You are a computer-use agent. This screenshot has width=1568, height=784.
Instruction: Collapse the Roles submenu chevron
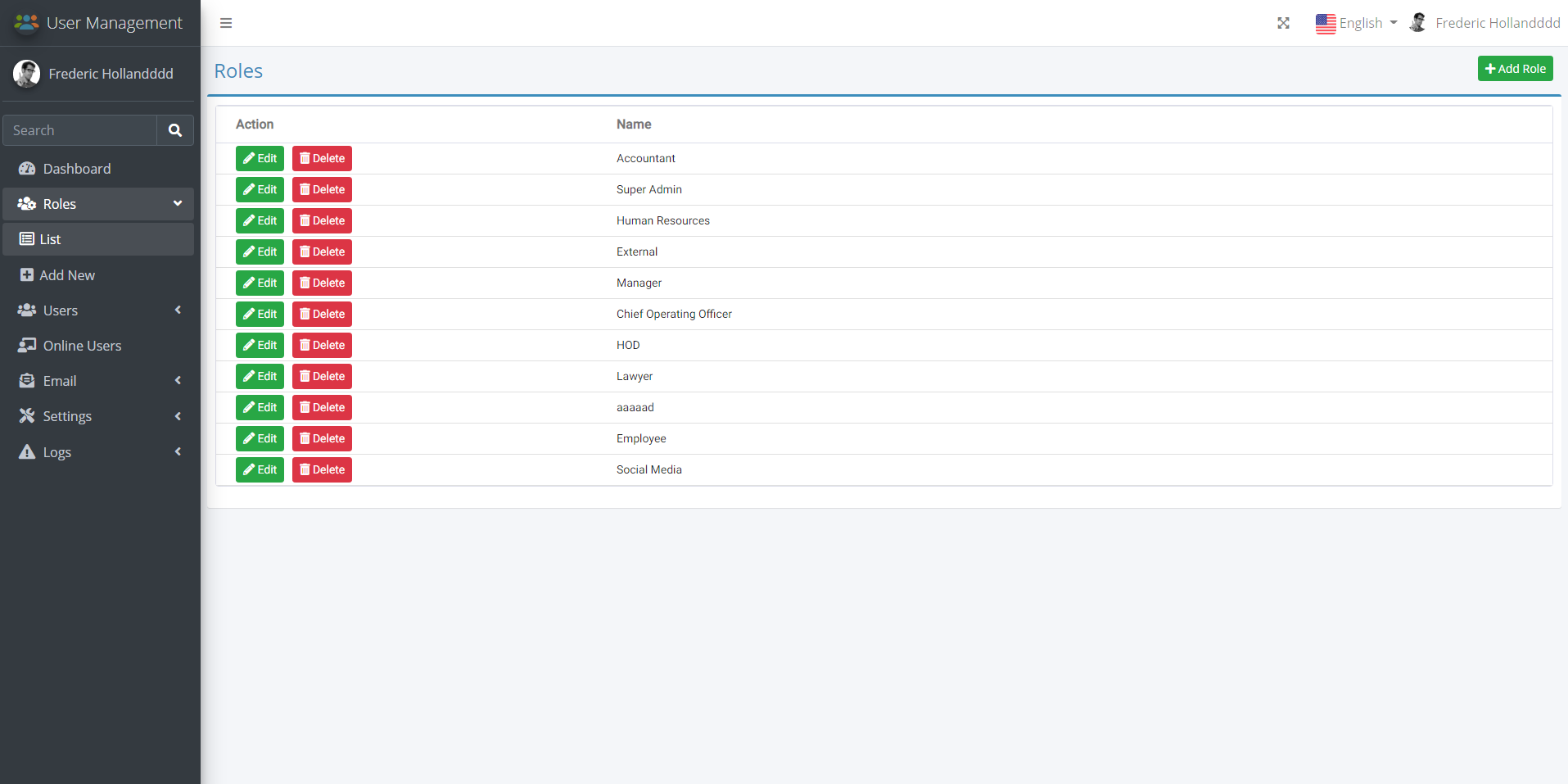tap(178, 203)
